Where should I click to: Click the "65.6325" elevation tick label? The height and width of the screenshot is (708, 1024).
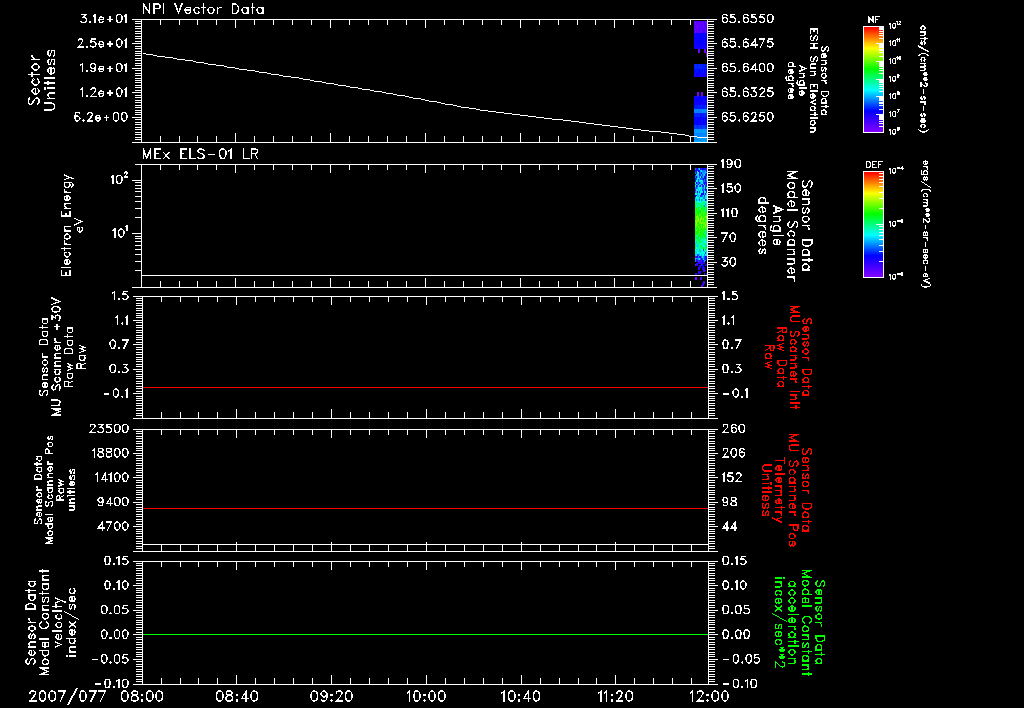[x=748, y=93]
